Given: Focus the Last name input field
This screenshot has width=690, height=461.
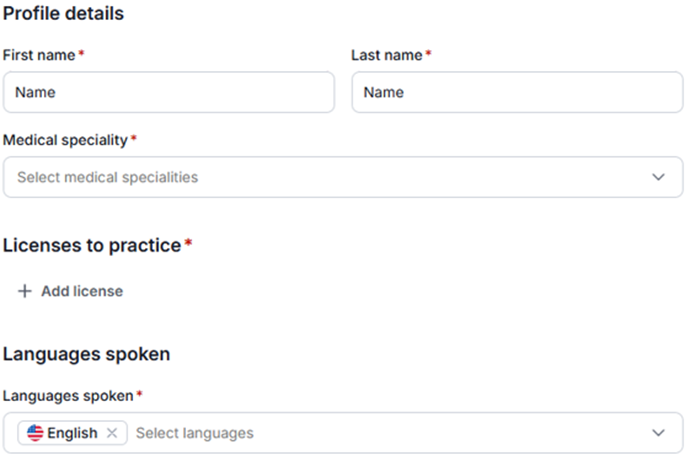Looking at the screenshot, I should [x=517, y=92].
